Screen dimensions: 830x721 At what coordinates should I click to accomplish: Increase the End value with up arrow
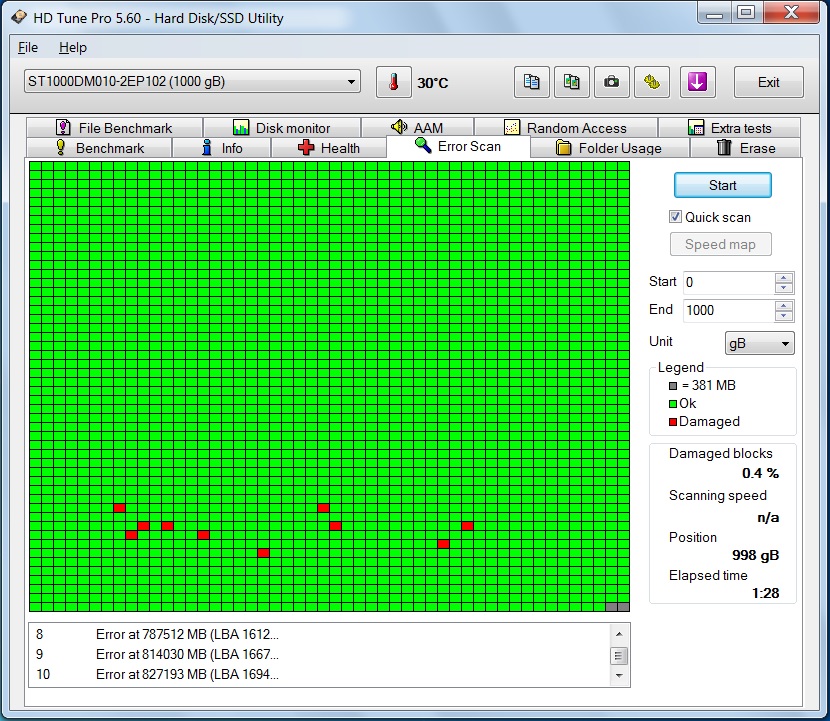784,305
